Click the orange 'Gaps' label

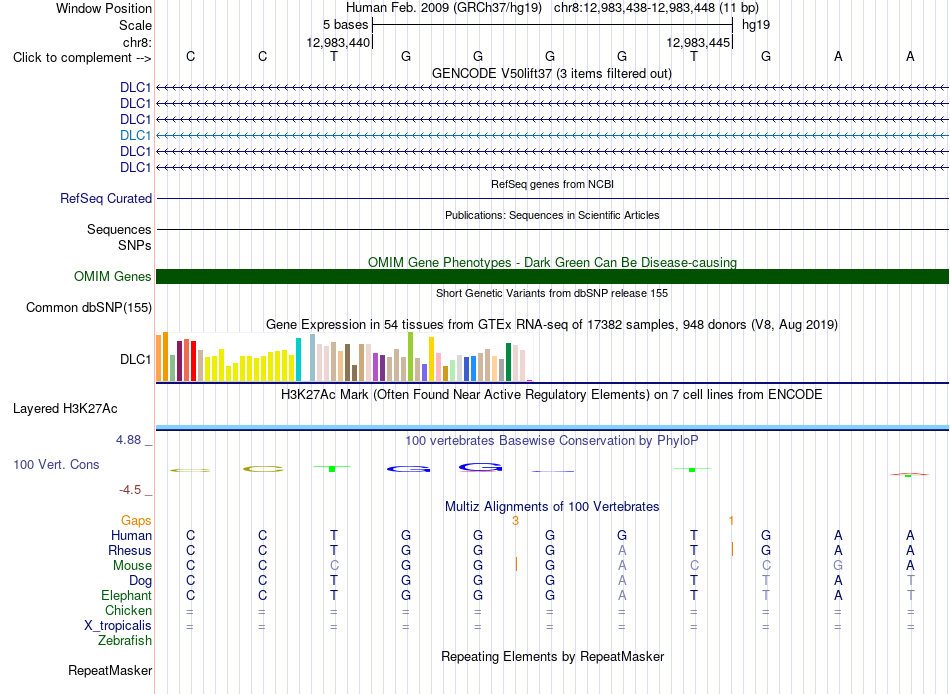pos(136,521)
